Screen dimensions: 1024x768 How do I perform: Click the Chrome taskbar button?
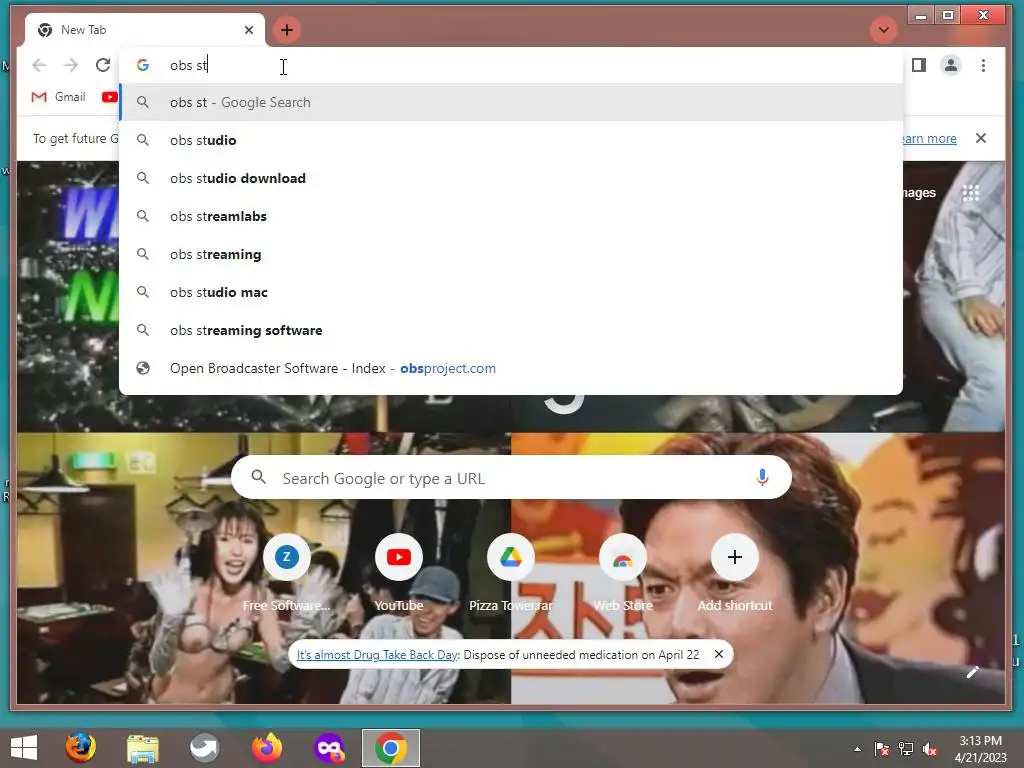pos(391,748)
